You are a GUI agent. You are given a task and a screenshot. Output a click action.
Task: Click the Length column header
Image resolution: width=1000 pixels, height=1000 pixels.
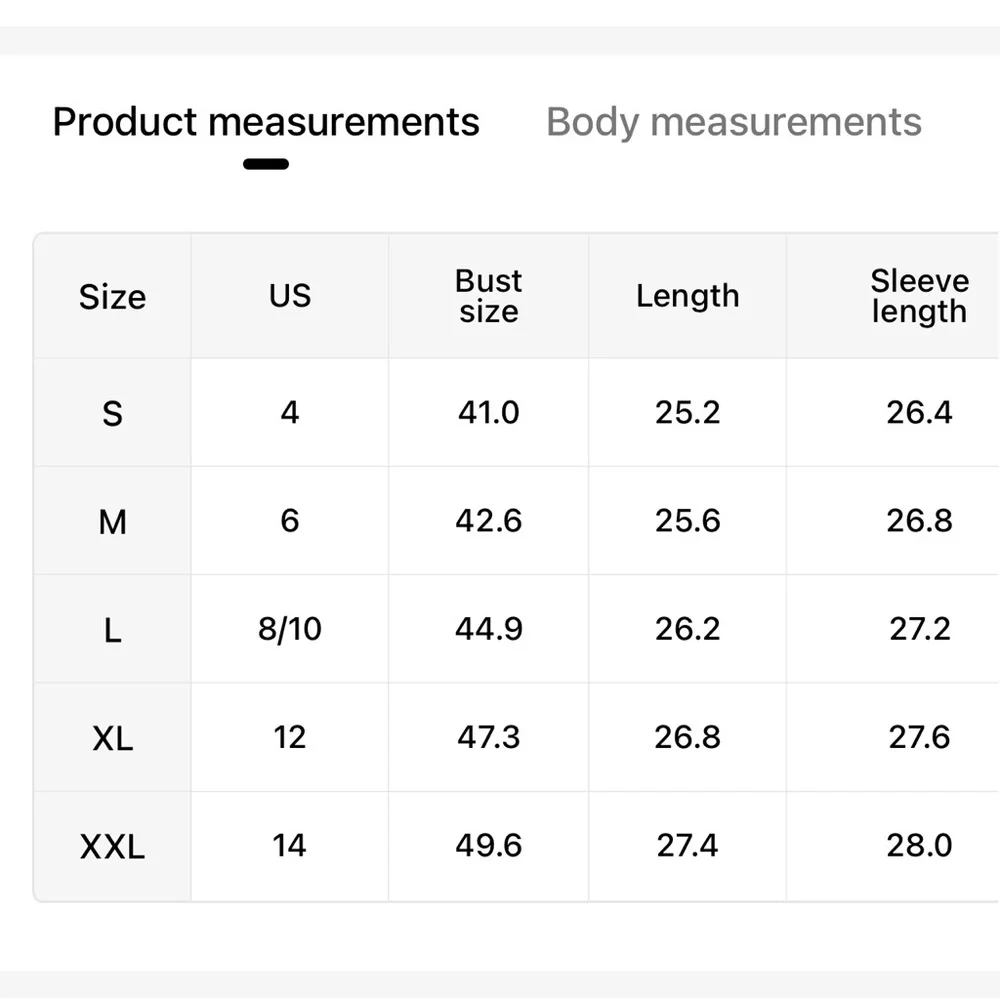(x=688, y=296)
